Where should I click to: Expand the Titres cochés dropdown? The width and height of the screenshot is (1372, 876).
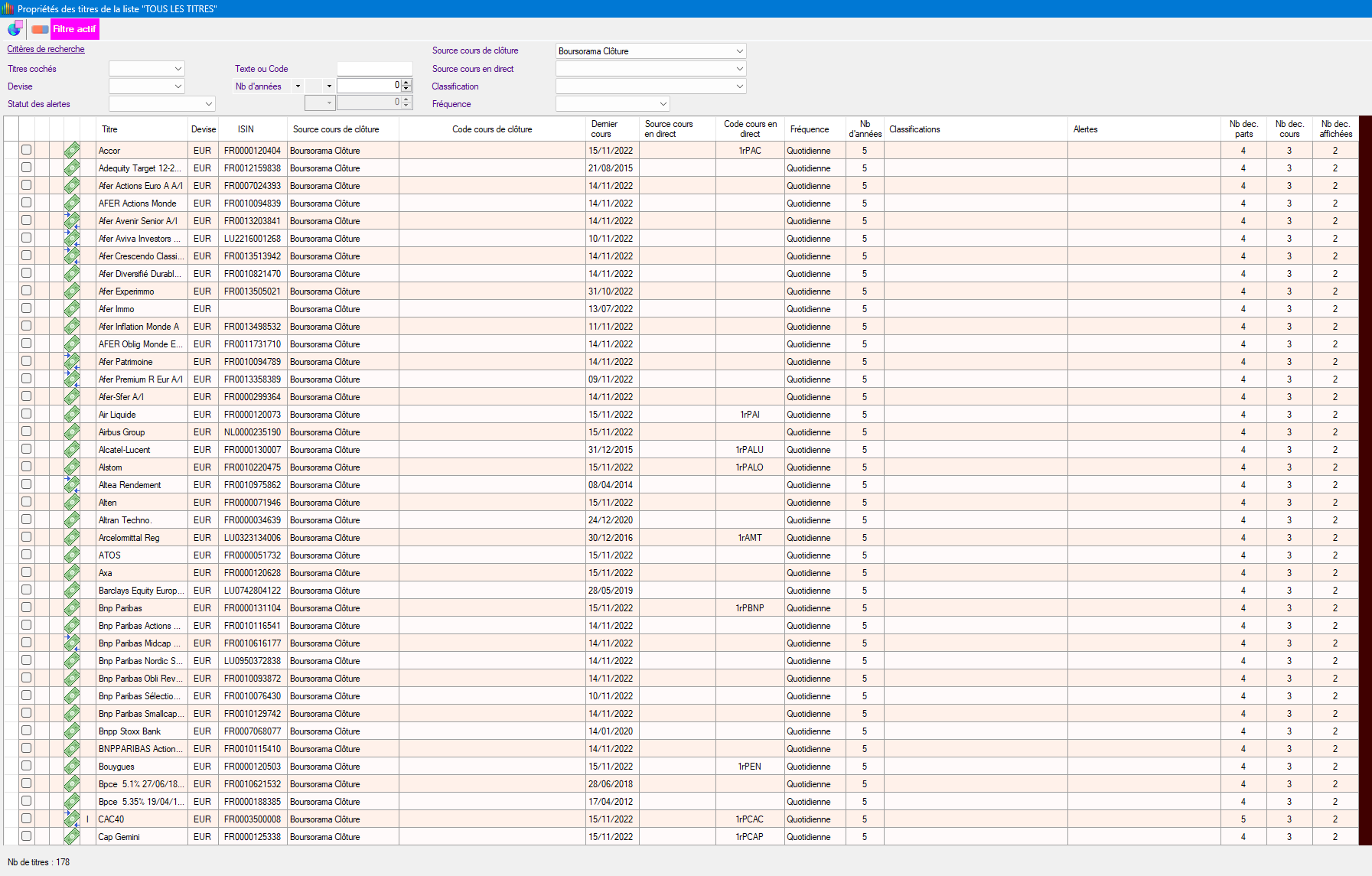coord(178,69)
